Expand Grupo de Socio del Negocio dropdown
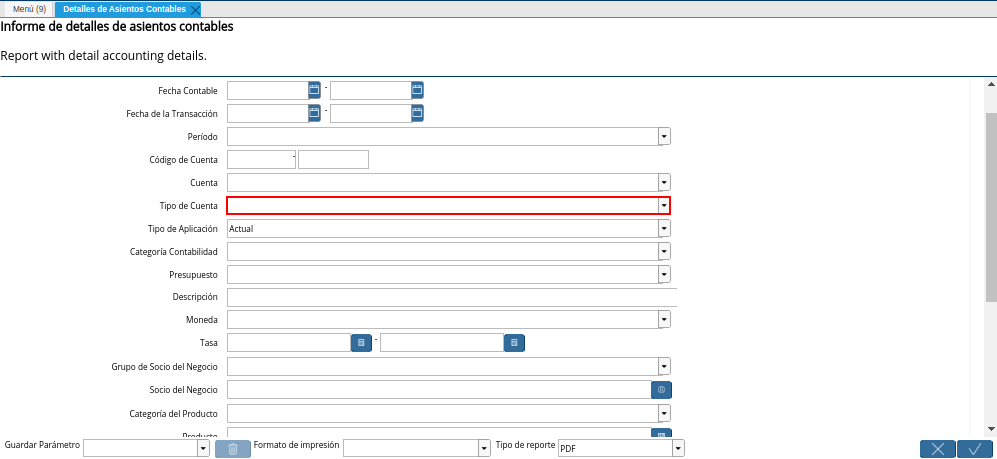Image resolution: width=997 pixels, height=459 pixels. tap(664, 366)
